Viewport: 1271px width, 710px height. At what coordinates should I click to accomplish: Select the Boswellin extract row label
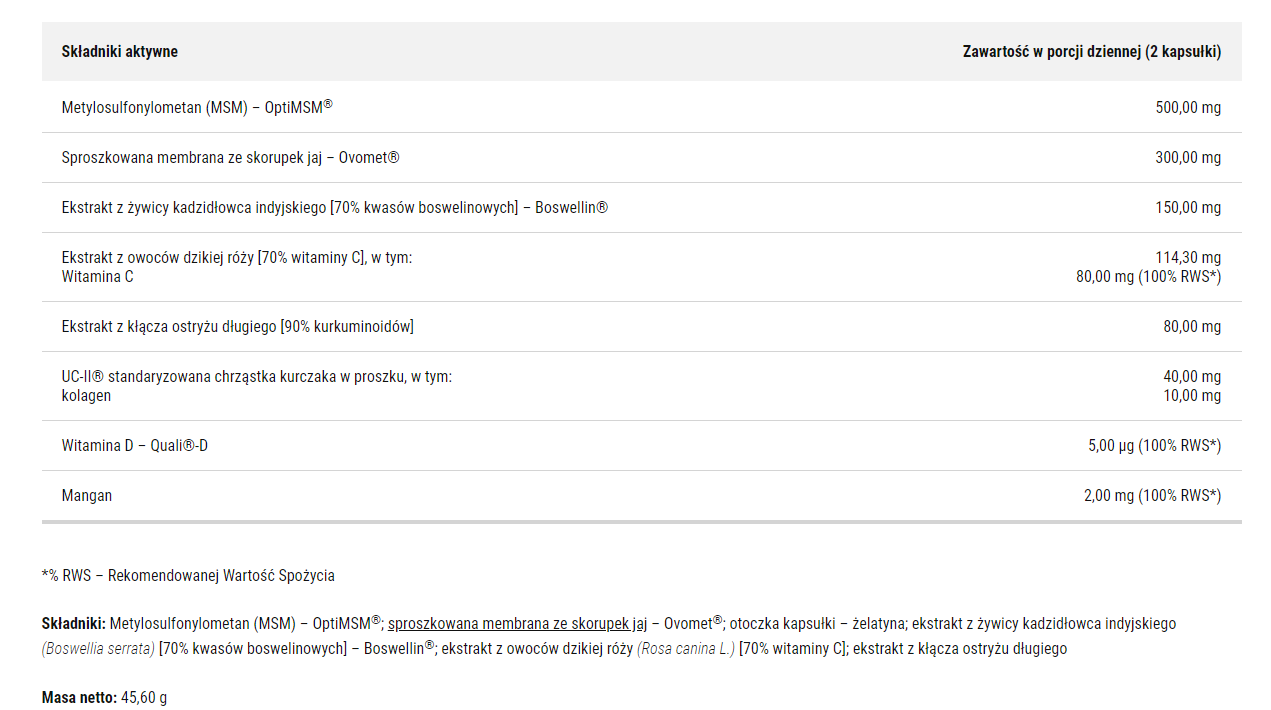[335, 208]
